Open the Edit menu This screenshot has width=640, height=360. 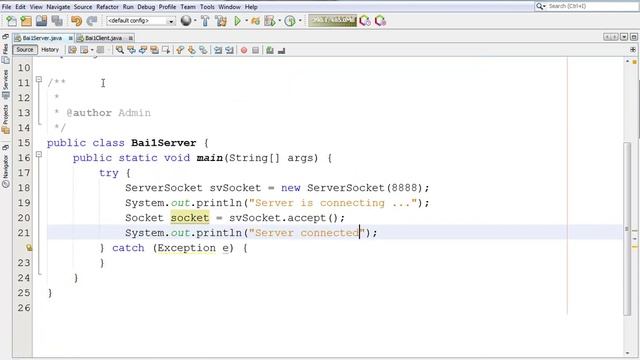click(x=20, y=7)
